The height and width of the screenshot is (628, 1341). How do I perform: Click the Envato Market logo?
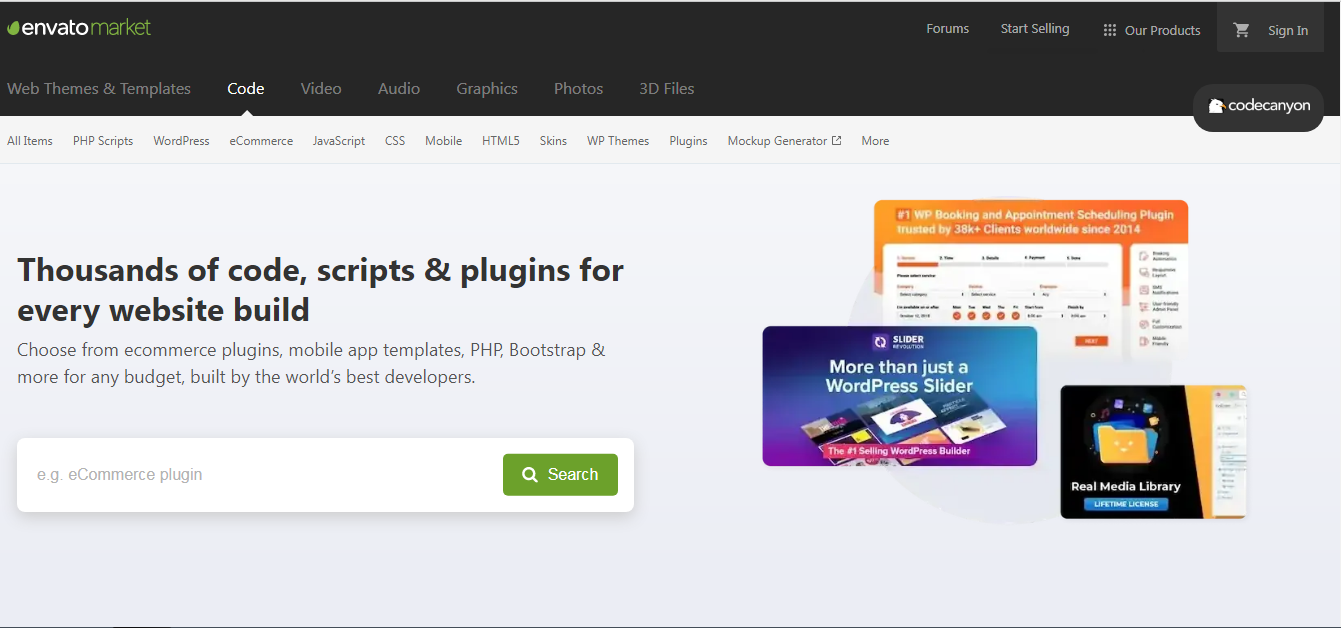pos(79,28)
